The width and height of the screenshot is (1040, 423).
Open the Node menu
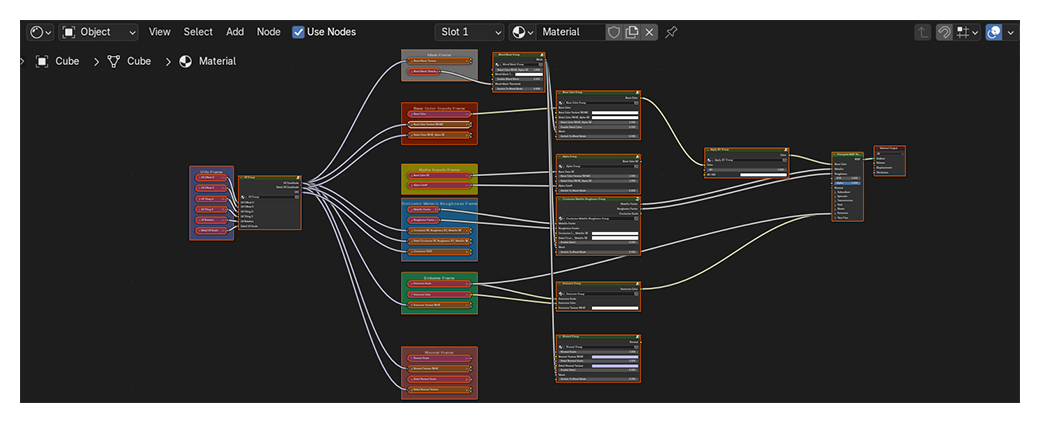click(x=268, y=32)
